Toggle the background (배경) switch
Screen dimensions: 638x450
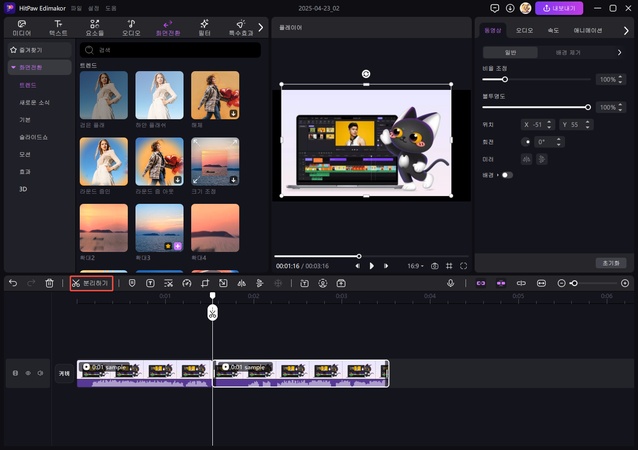(506, 175)
